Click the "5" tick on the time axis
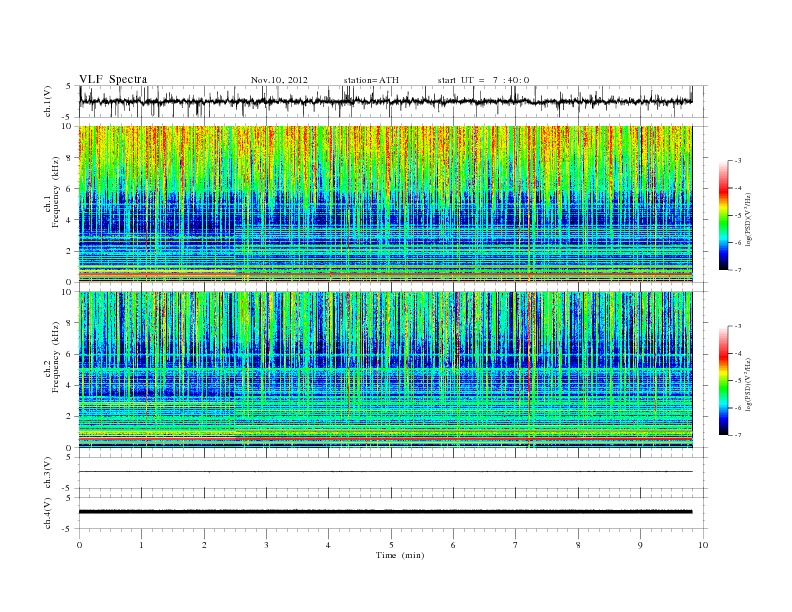The width and height of the screenshot is (792, 612). (391, 545)
